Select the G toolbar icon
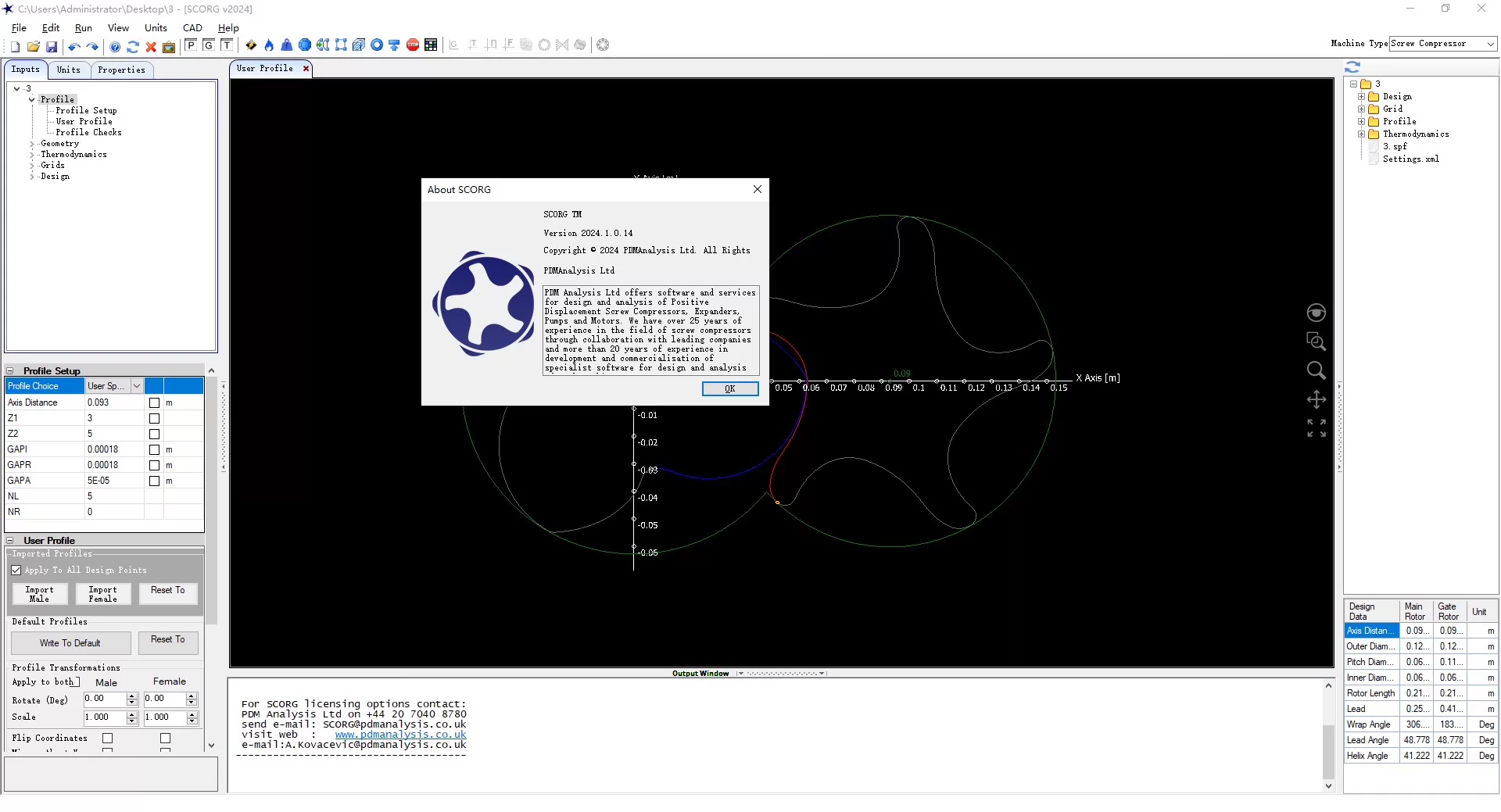 209,45
